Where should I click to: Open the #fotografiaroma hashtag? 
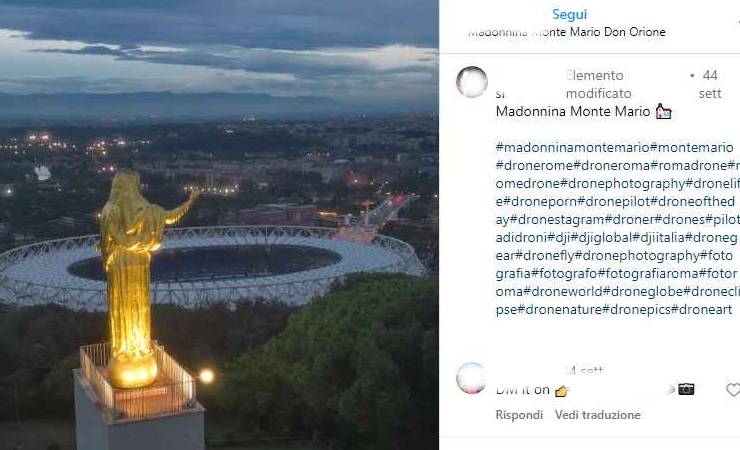(x=647, y=274)
